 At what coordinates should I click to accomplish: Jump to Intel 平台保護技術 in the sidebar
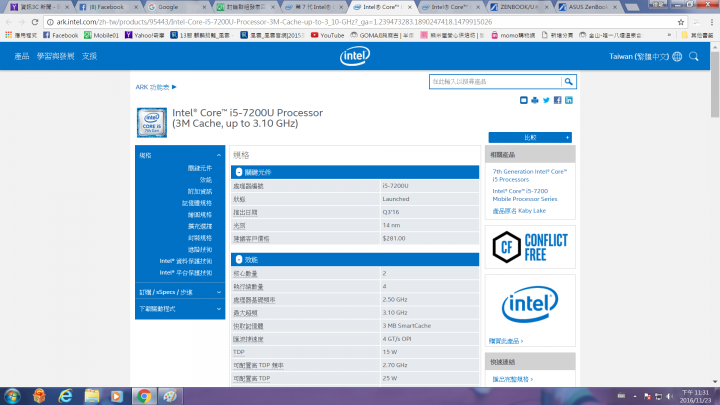pyautogui.click(x=186, y=273)
